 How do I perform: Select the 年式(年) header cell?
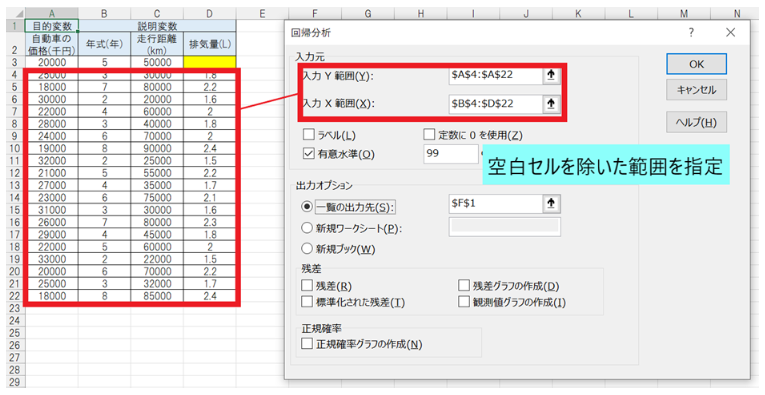click(104, 44)
